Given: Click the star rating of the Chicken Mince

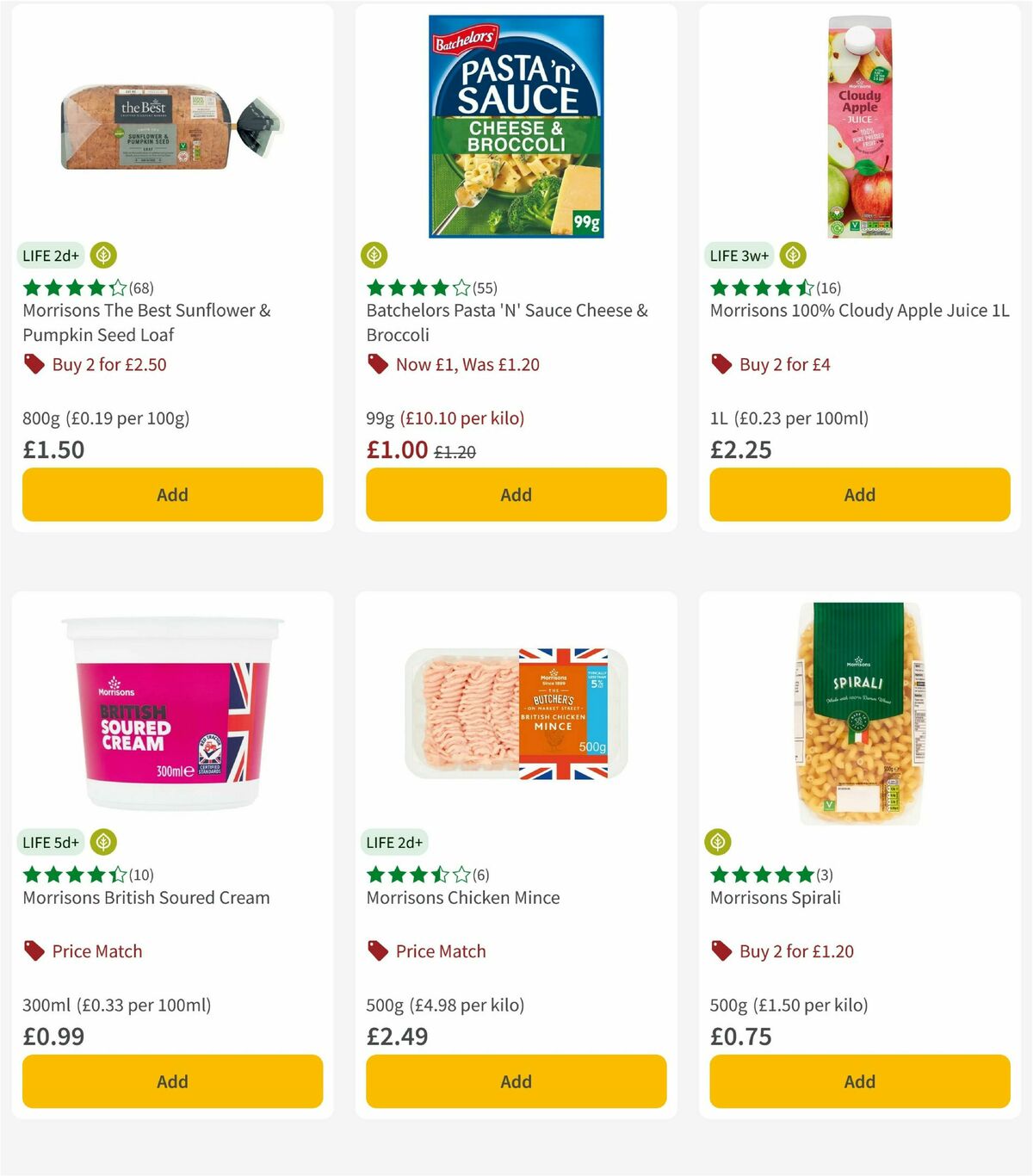Looking at the screenshot, I should (x=409, y=874).
